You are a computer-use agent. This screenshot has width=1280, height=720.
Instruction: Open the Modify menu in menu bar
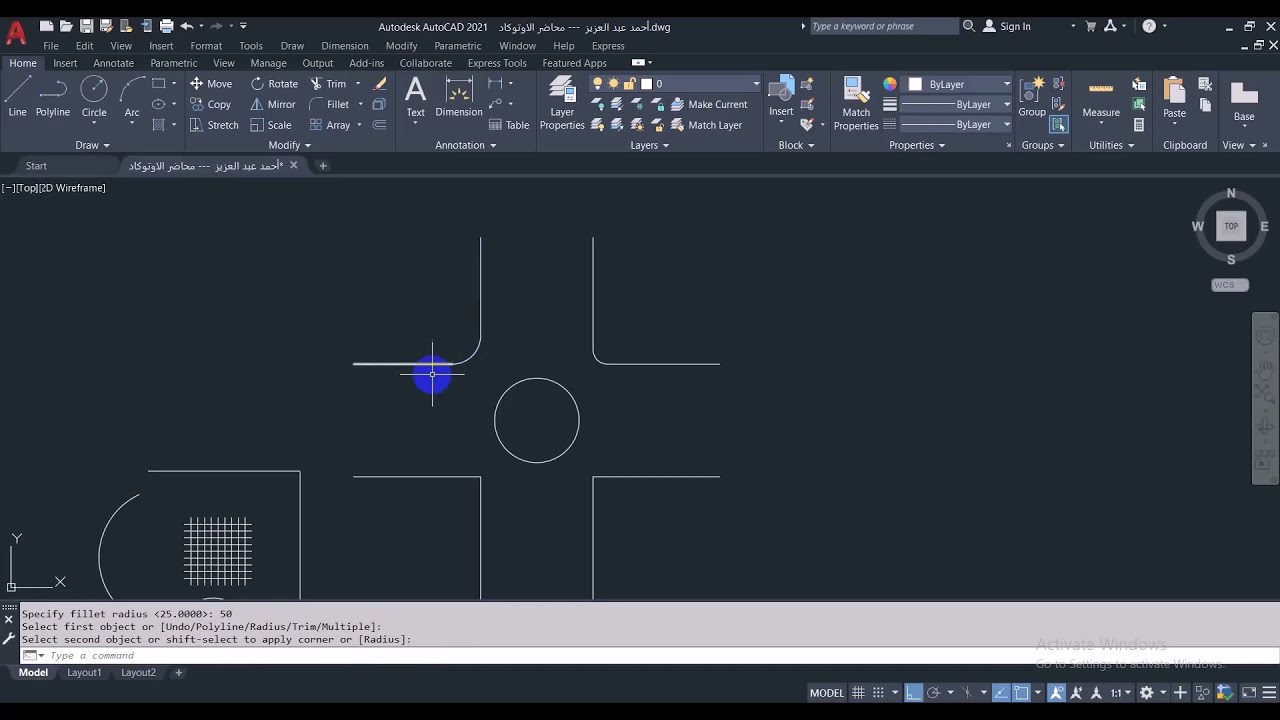pos(401,46)
